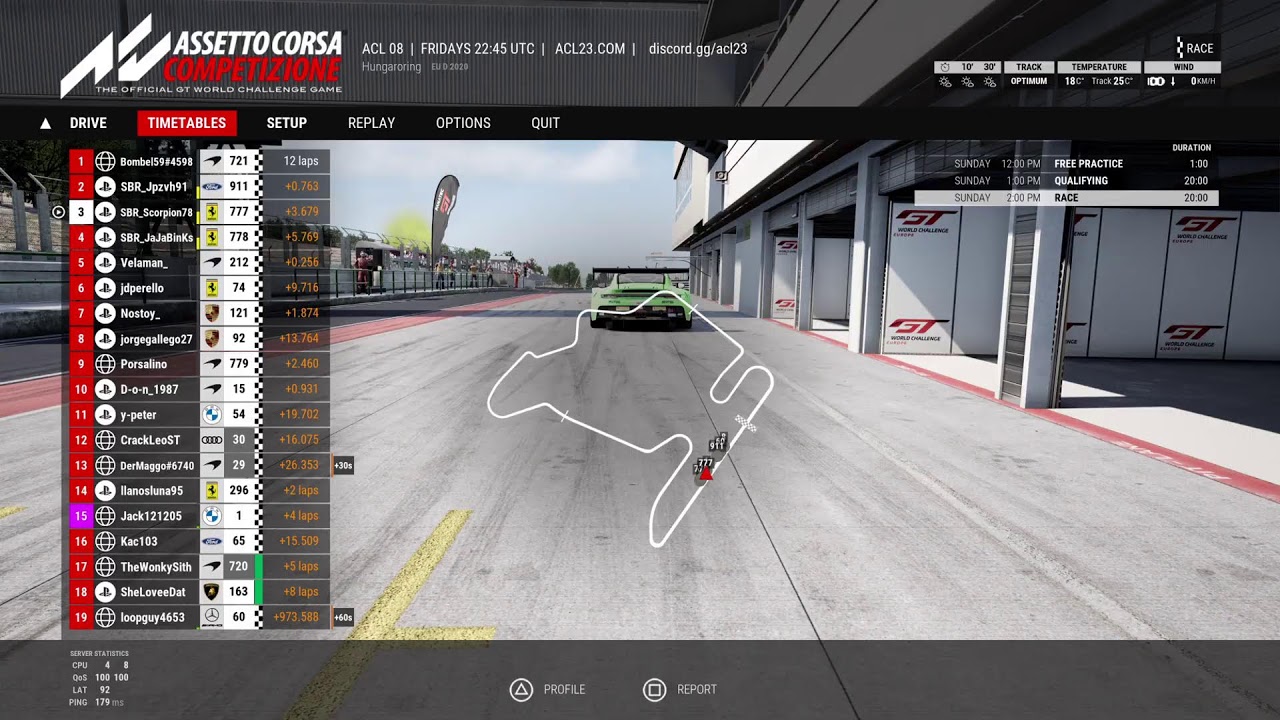Click the Lamborghini logo in SheLoveeDat row
Screen dimensions: 1280x720
click(x=212, y=591)
